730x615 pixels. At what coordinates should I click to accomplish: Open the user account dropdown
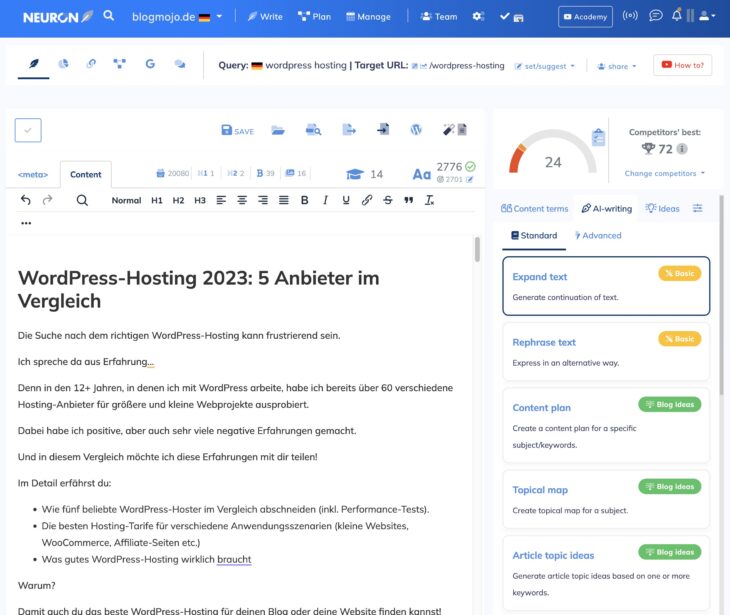pos(707,16)
